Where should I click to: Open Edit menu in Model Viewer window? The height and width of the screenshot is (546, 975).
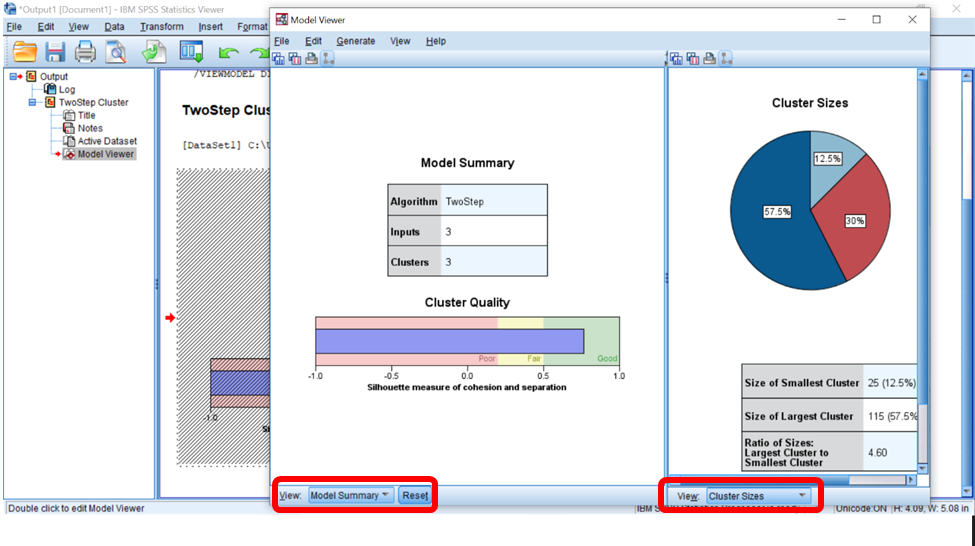313,41
